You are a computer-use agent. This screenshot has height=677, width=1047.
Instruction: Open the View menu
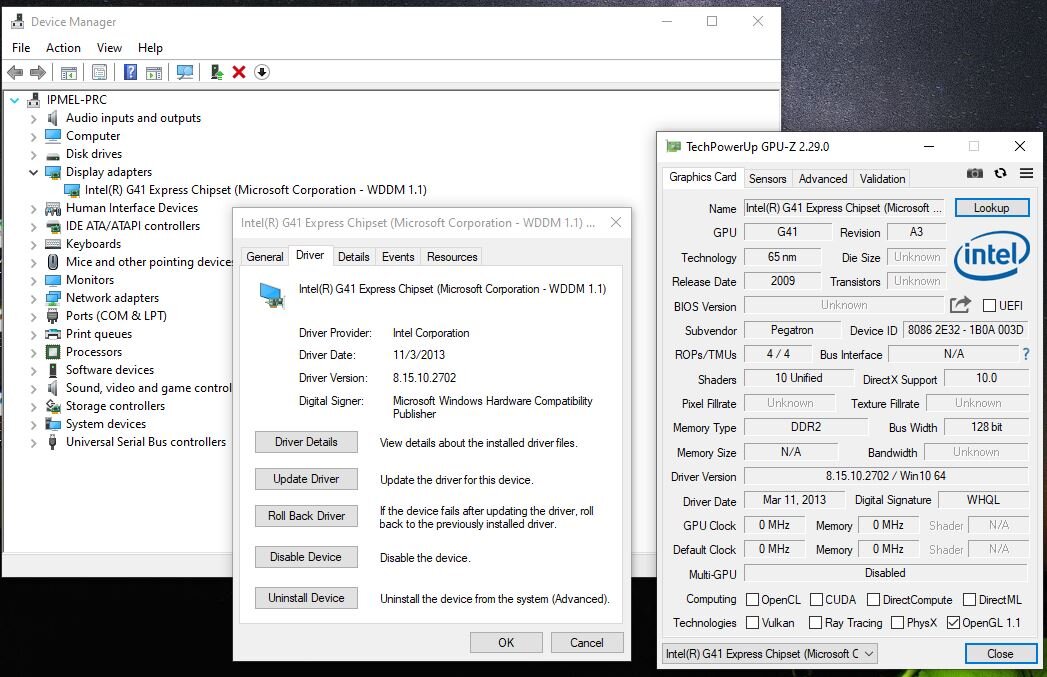pyautogui.click(x=109, y=47)
